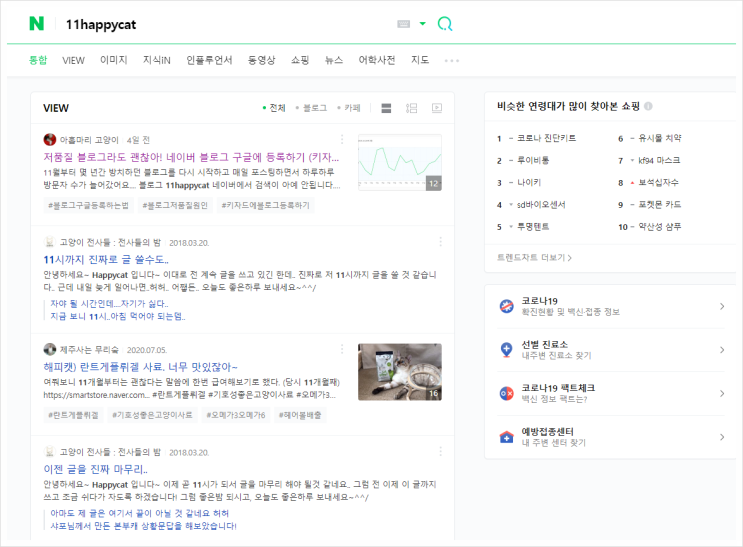743x547 pixels.
Task: Open the 지금 보니 11시 related link
Action: click(x=118, y=316)
